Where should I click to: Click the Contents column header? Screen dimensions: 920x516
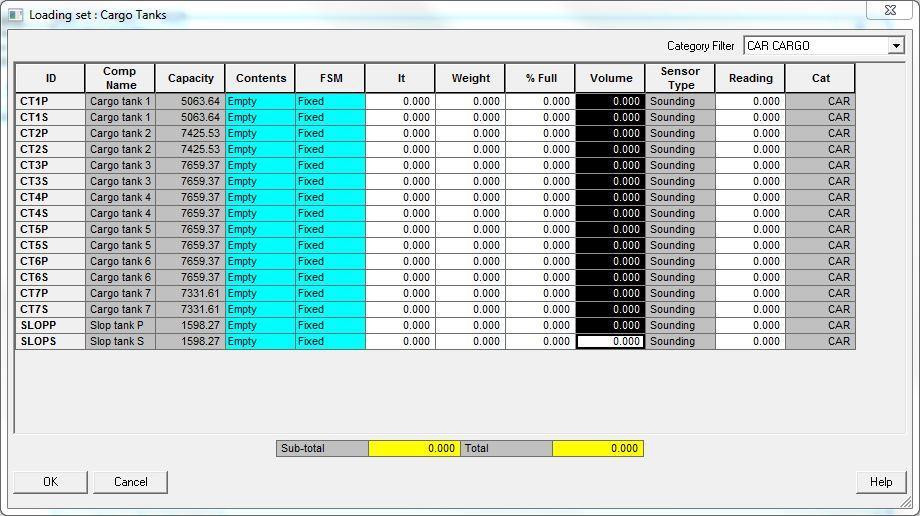pyautogui.click(x=261, y=78)
